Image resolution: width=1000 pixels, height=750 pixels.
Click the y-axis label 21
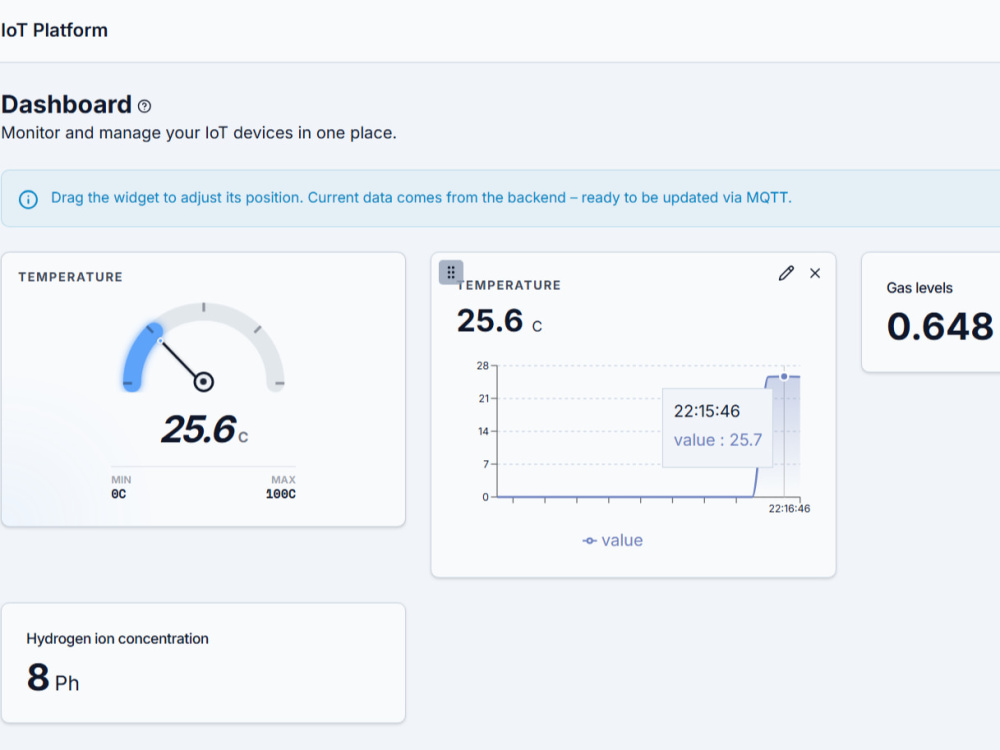tap(483, 399)
